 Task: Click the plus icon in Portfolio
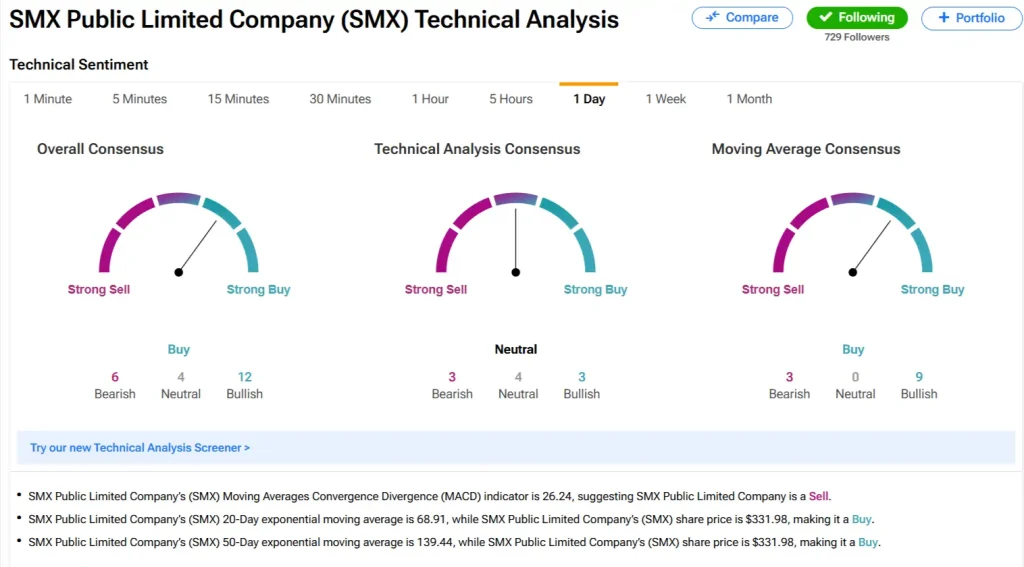pos(944,18)
